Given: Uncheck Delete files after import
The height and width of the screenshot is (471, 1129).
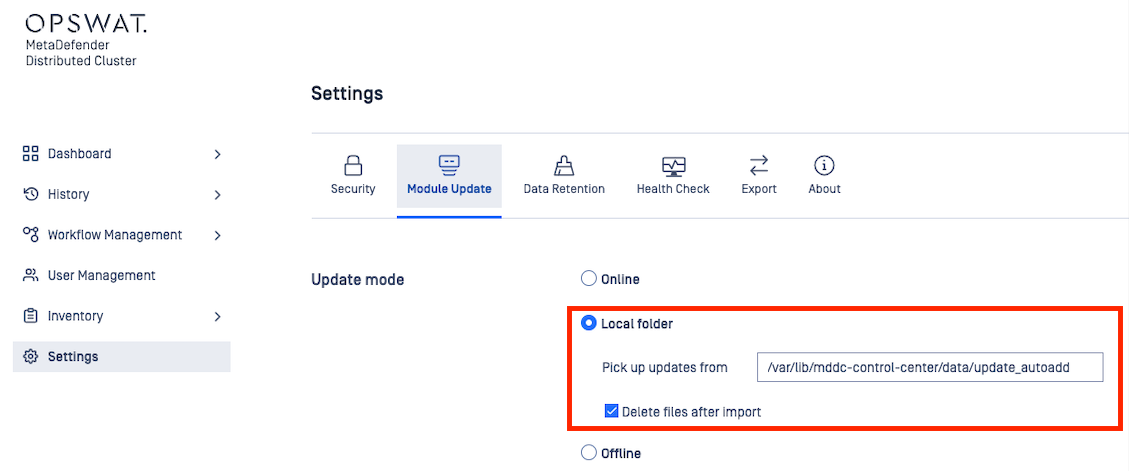Looking at the screenshot, I should coord(611,411).
